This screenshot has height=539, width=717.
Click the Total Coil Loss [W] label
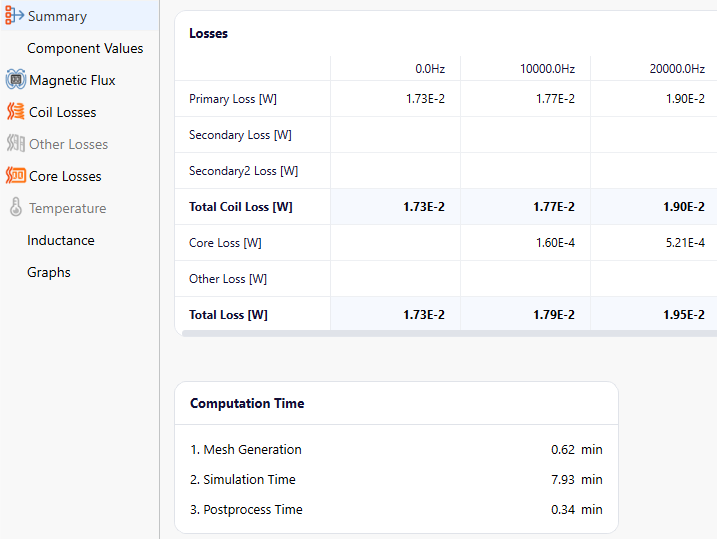[x=241, y=207]
